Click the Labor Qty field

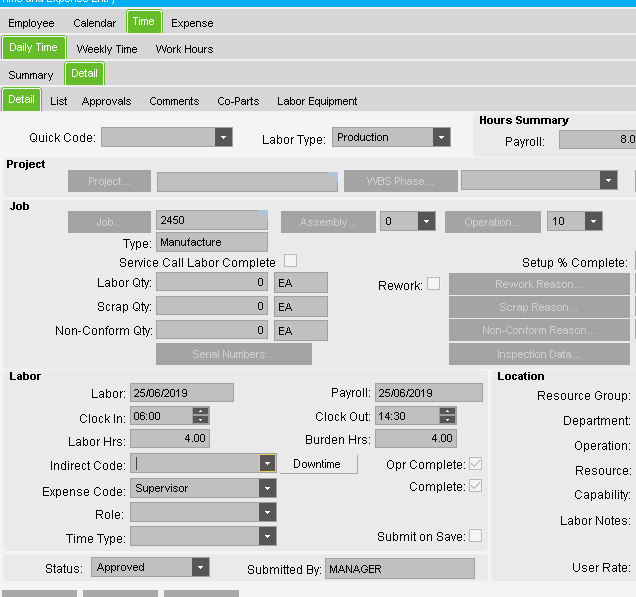click(212, 282)
